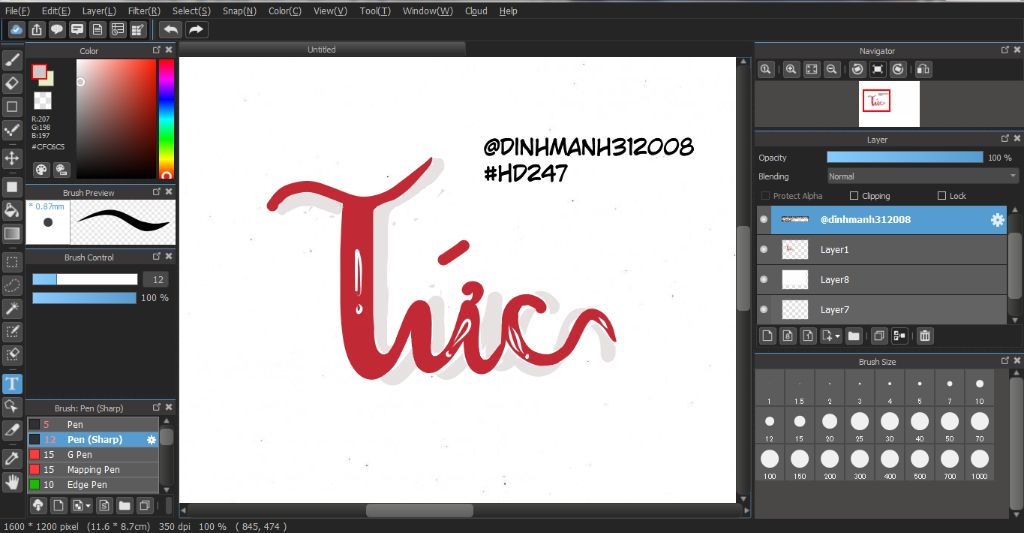Check the Protect Alpha option
Screen dimensions: 1024x533
click(x=765, y=196)
